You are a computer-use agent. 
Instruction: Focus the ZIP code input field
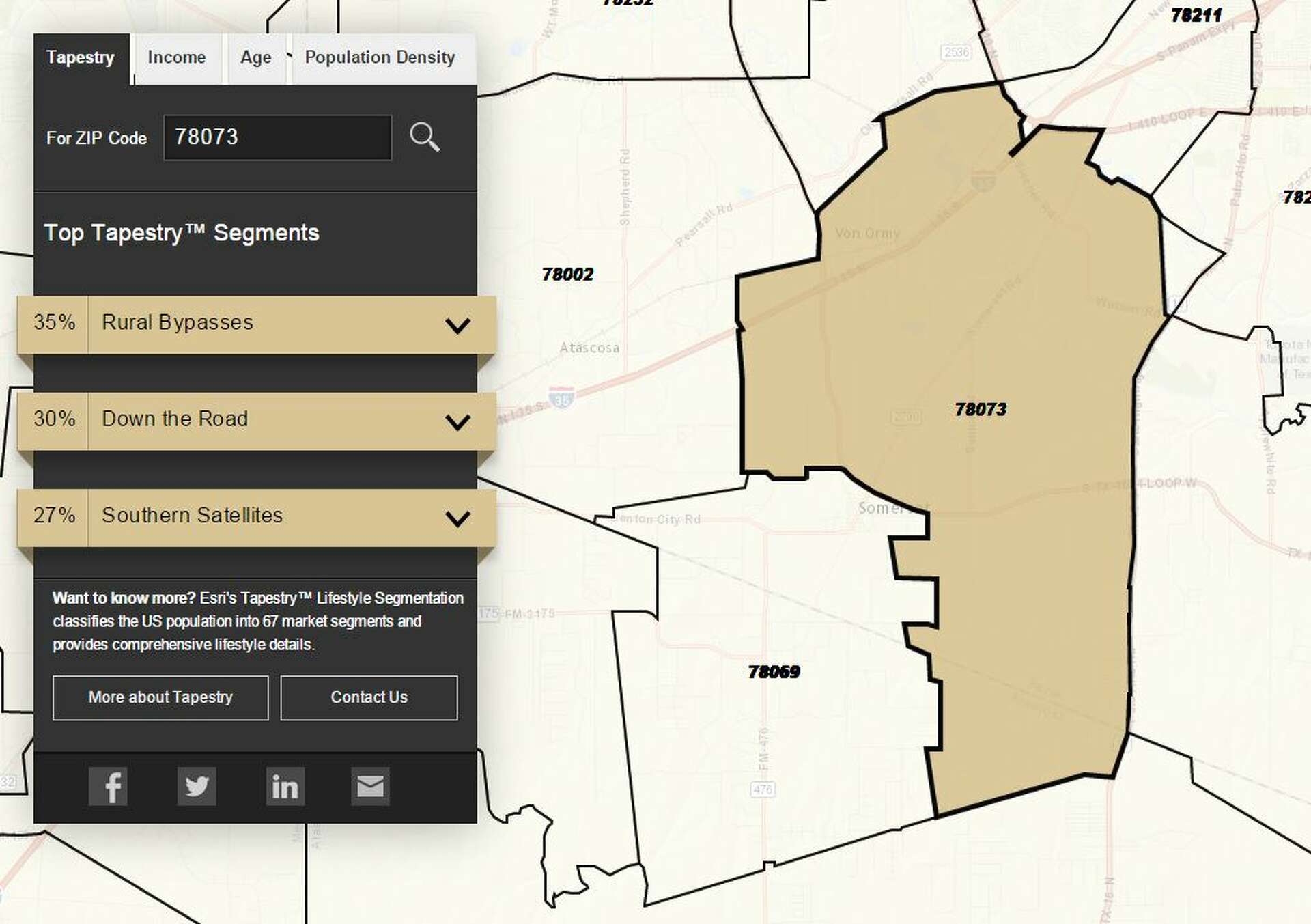(x=277, y=137)
